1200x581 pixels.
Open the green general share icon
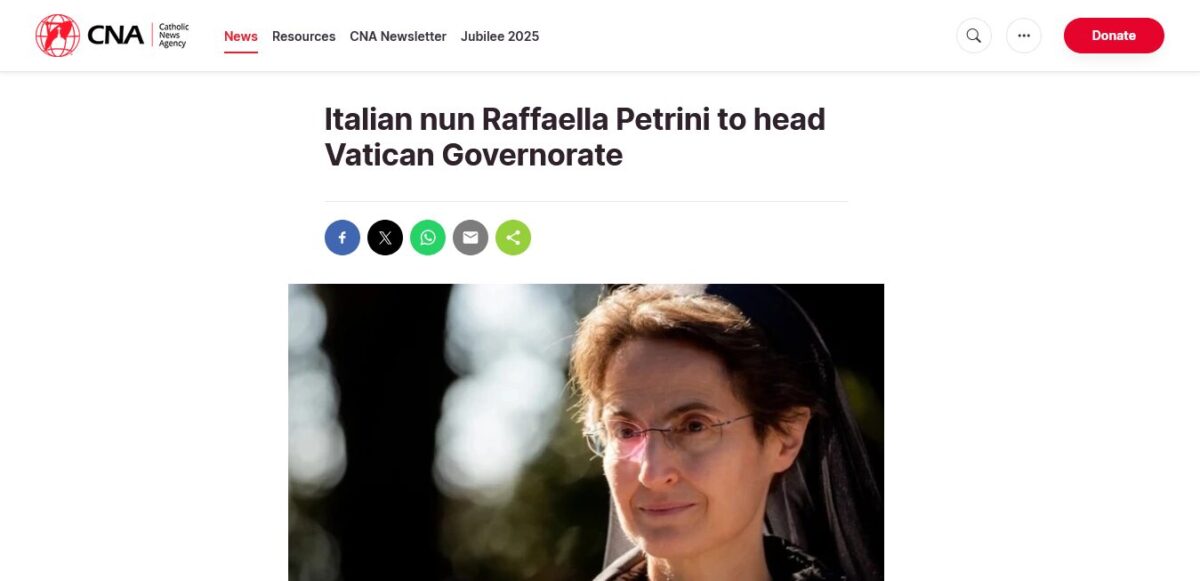point(513,238)
